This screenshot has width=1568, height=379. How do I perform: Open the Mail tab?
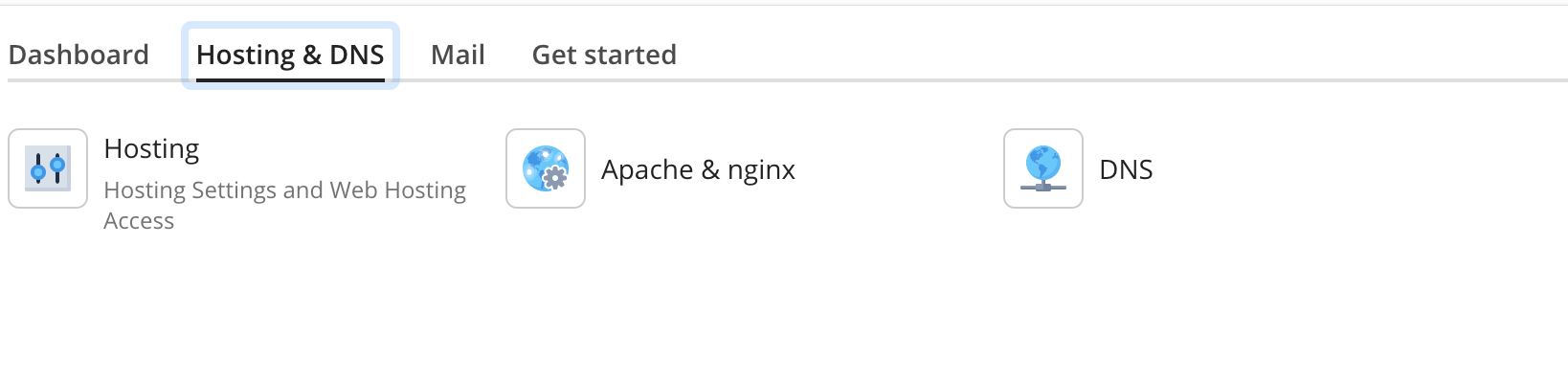click(x=458, y=55)
